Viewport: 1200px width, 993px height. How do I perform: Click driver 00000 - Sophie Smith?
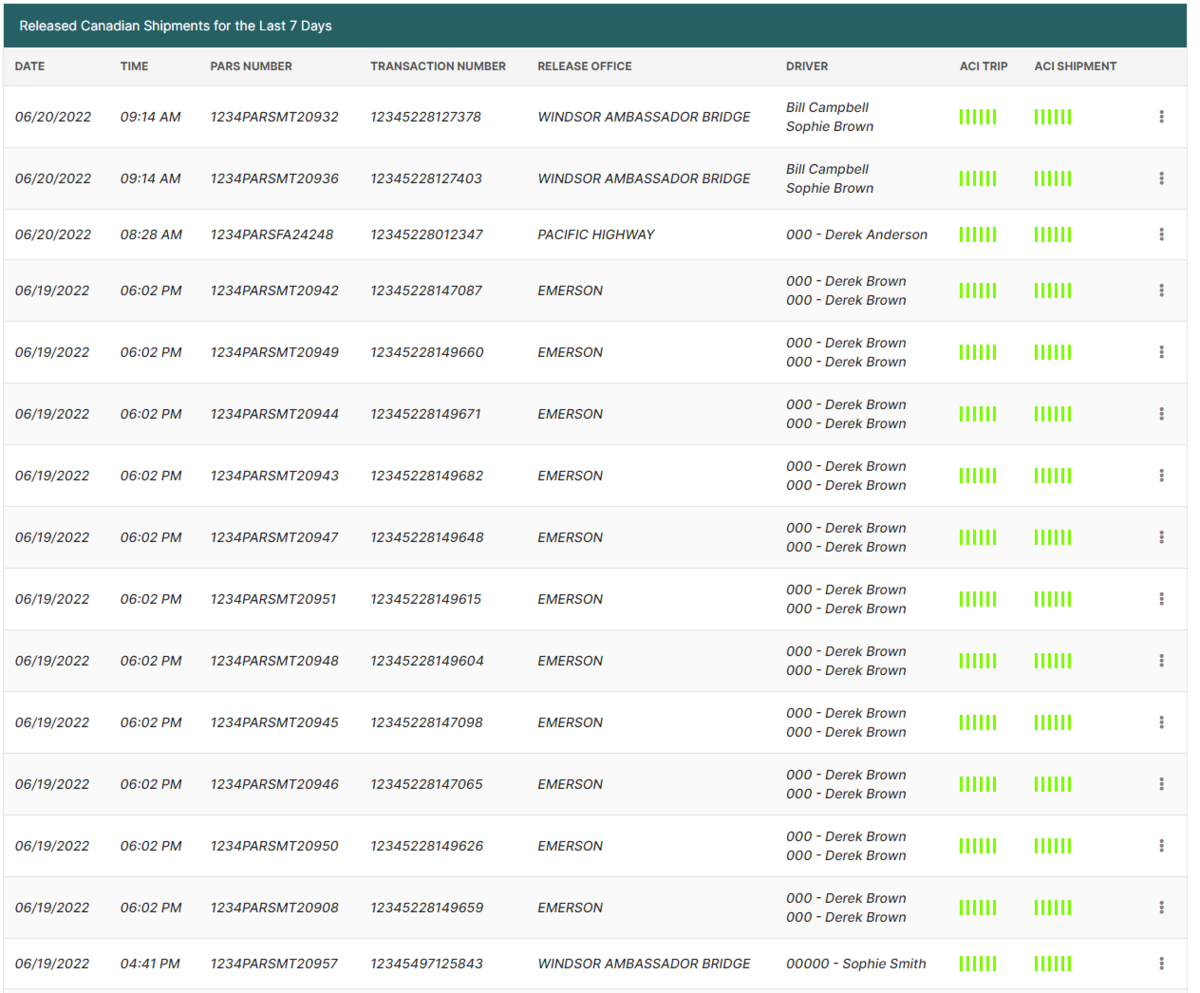pyautogui.click(x=855, y=964)
